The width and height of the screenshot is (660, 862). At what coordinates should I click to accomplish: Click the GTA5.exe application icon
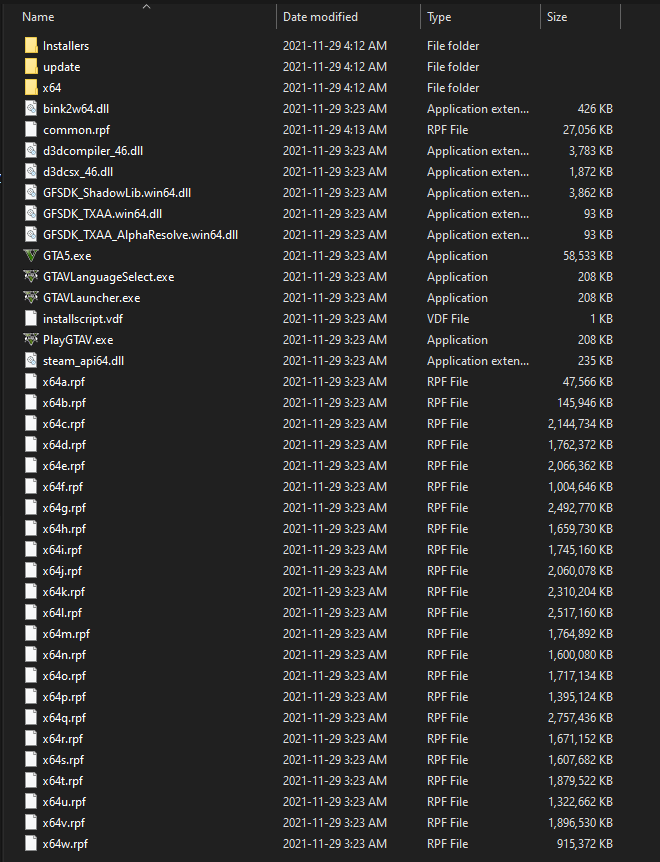click(x=31, y=256)
